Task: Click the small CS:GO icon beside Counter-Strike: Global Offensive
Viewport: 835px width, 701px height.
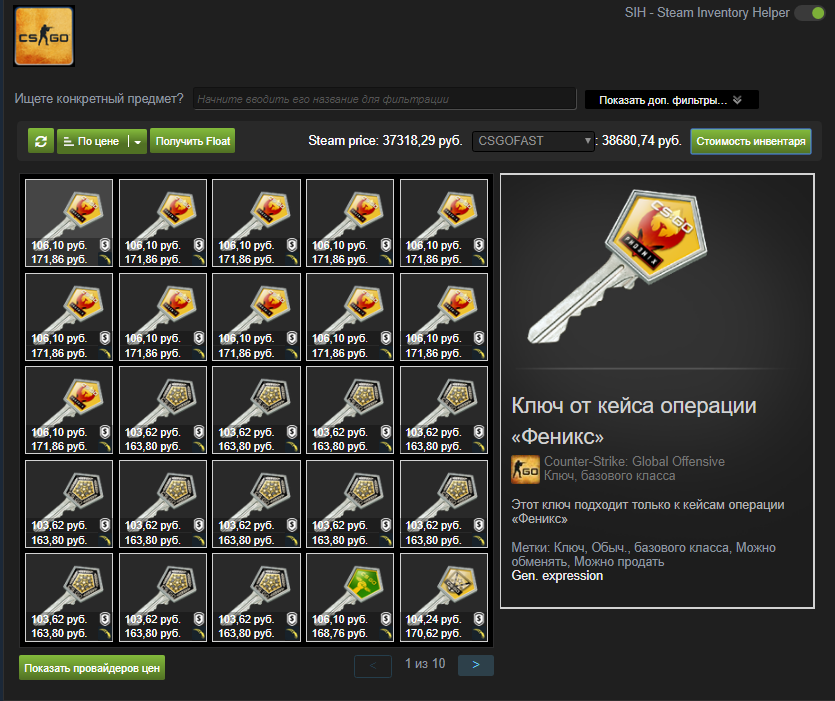Action: 525,469
